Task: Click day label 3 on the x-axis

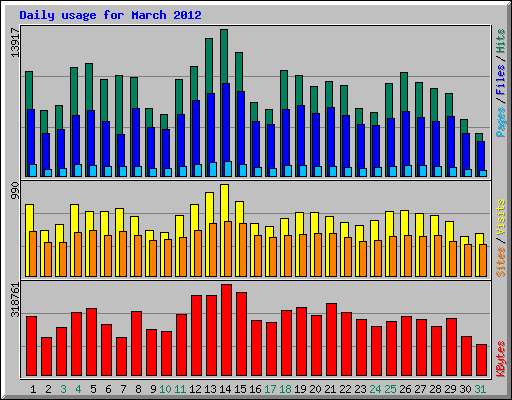Action: pos(63,389)
